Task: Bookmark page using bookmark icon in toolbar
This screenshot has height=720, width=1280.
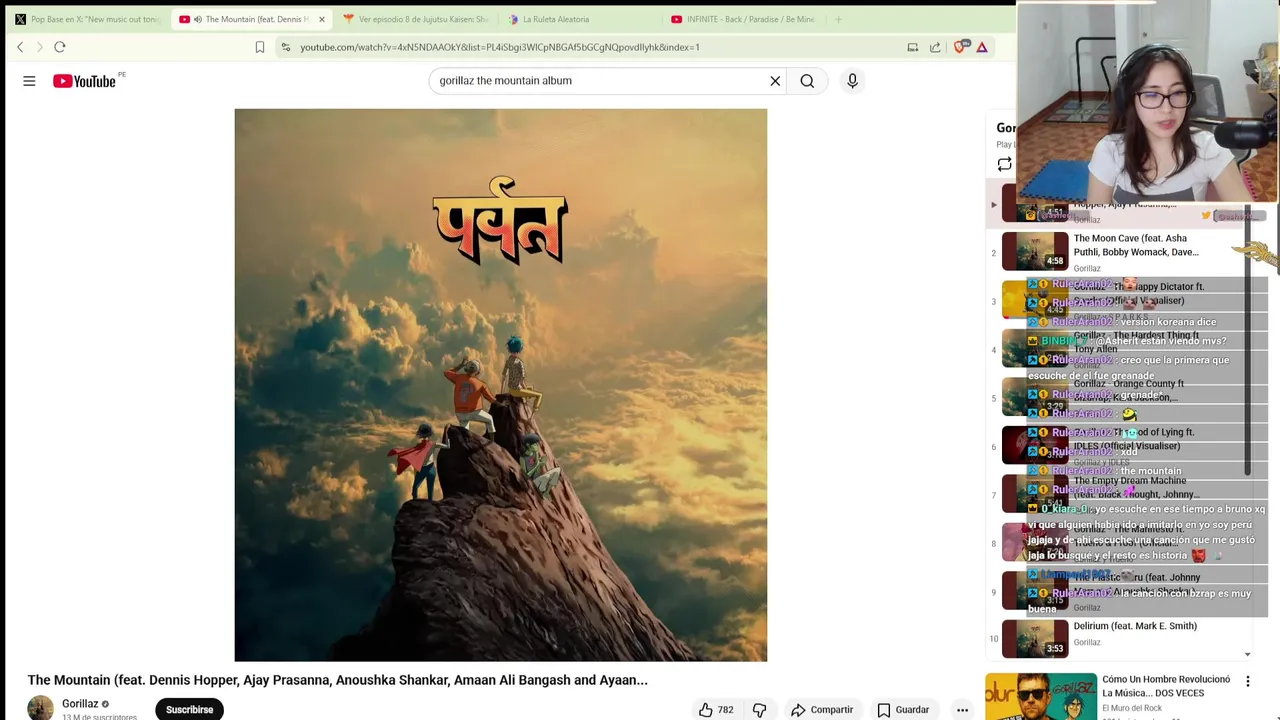Action: pyautogui.click(x=260, y=47)
